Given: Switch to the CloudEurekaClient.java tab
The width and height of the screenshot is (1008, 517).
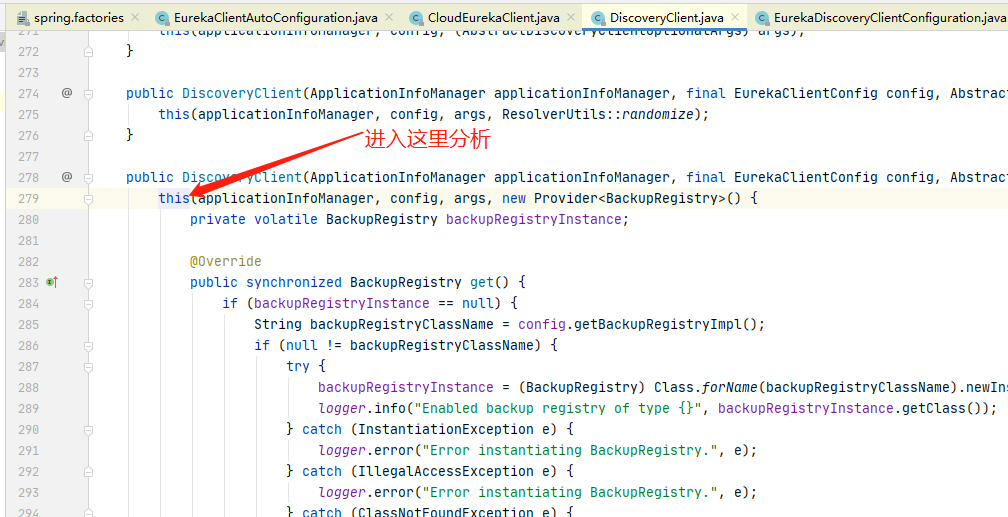Looking at the screenshot, I should click(494, 17).
